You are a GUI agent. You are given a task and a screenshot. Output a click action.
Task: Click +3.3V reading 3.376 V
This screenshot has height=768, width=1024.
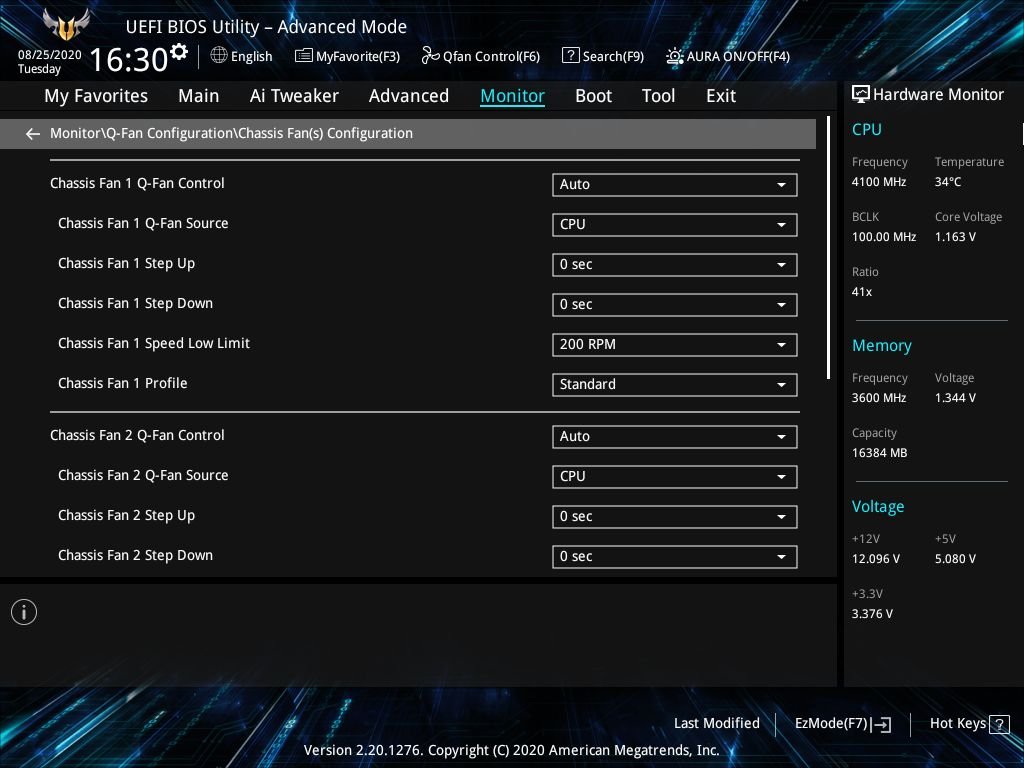point(872,614)
